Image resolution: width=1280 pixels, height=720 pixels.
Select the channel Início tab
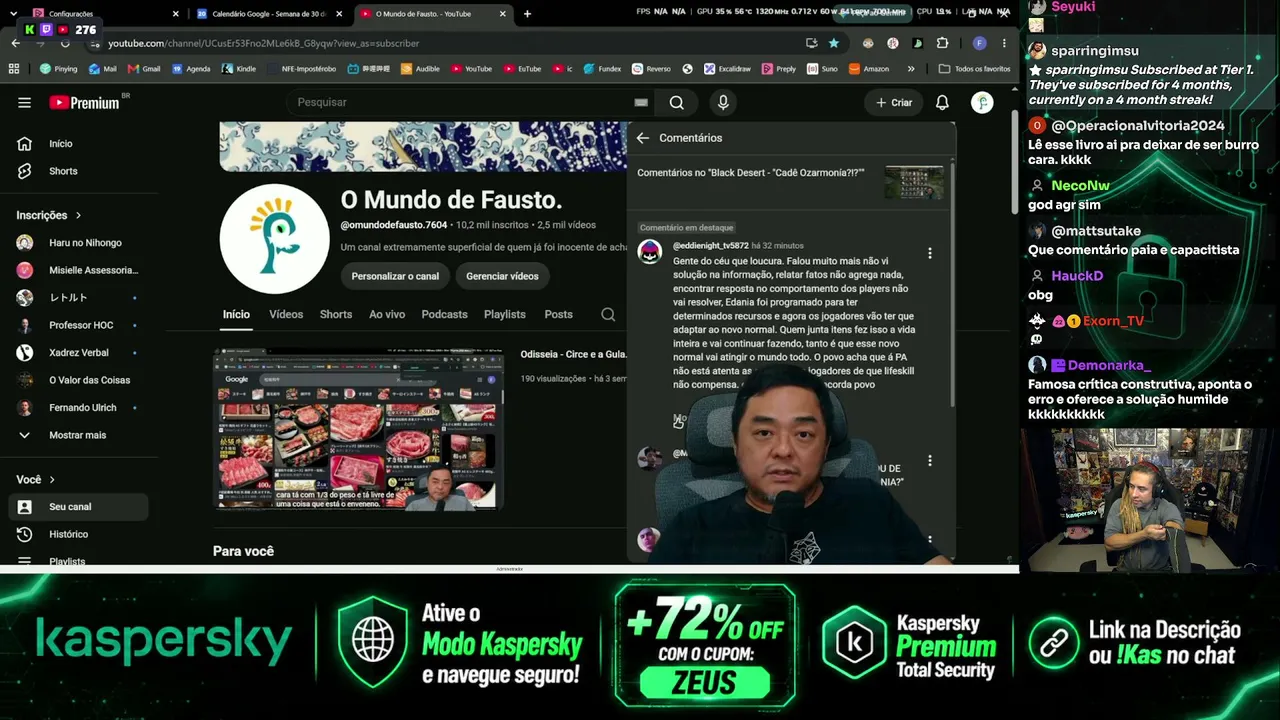pos(236,314)
